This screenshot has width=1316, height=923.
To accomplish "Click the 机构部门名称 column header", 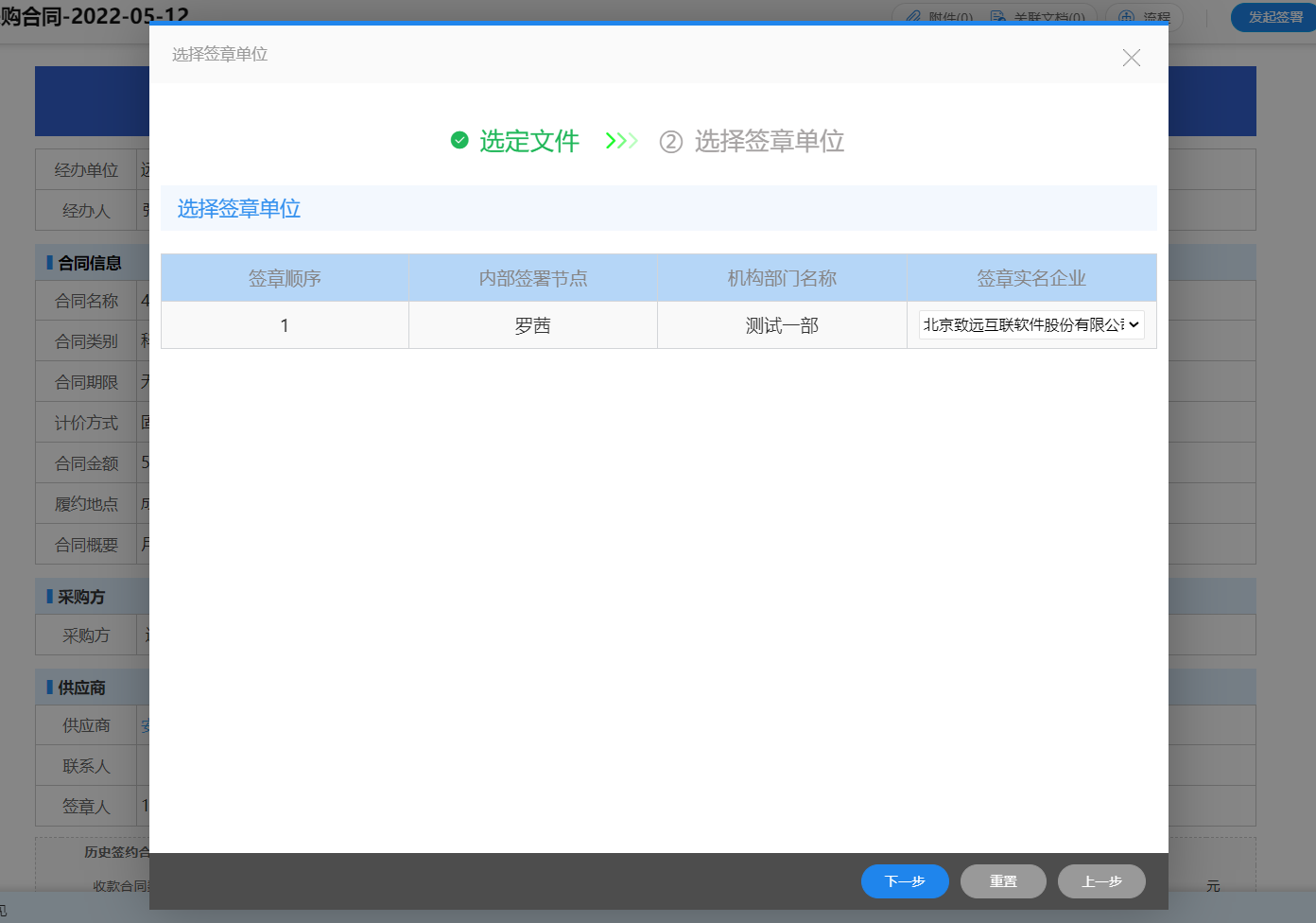I will click(782, 278).
